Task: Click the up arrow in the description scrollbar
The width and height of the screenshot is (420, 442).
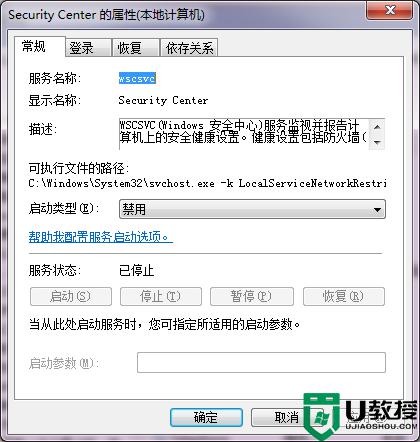Action: [377, 127]
